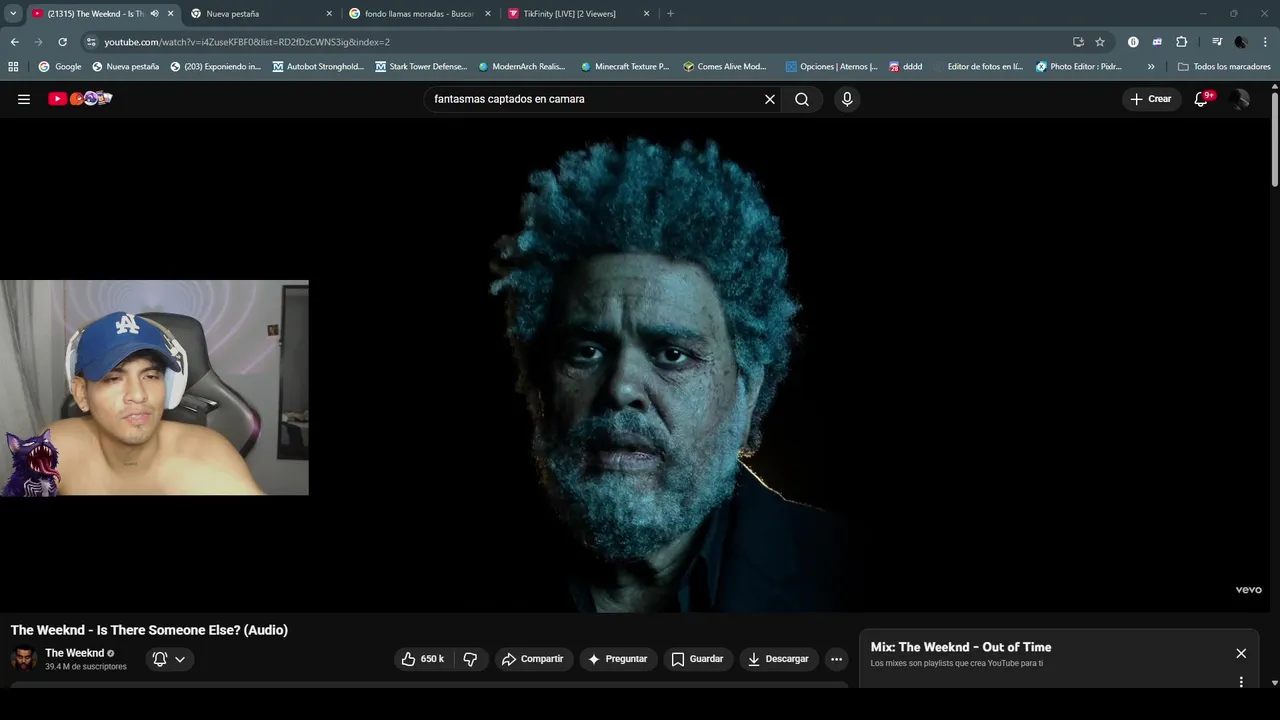The height and width of the screenshot is (720, 1280).
Task: Open (203) Exponiendo in... bookmark
Action: click(215, 67)
